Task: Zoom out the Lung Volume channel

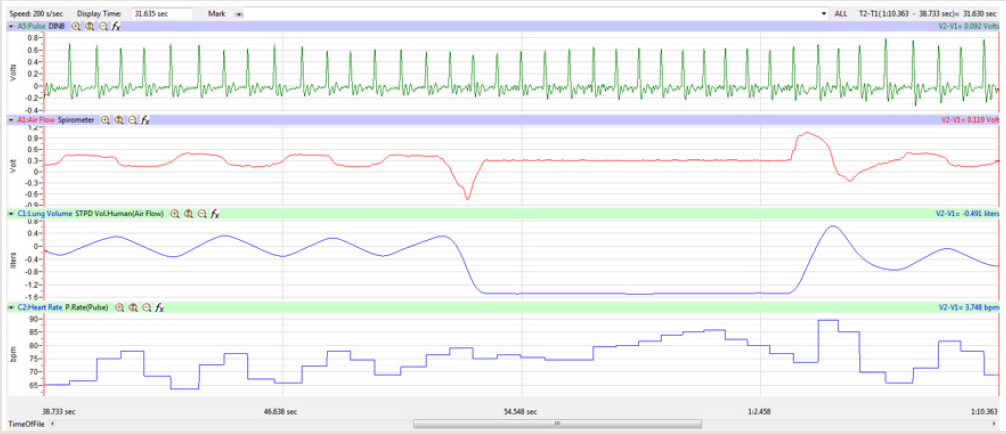Action: 201,213
